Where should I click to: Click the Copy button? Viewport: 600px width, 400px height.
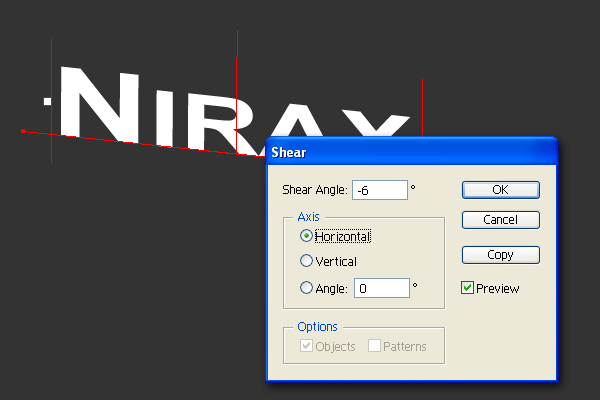501,255
